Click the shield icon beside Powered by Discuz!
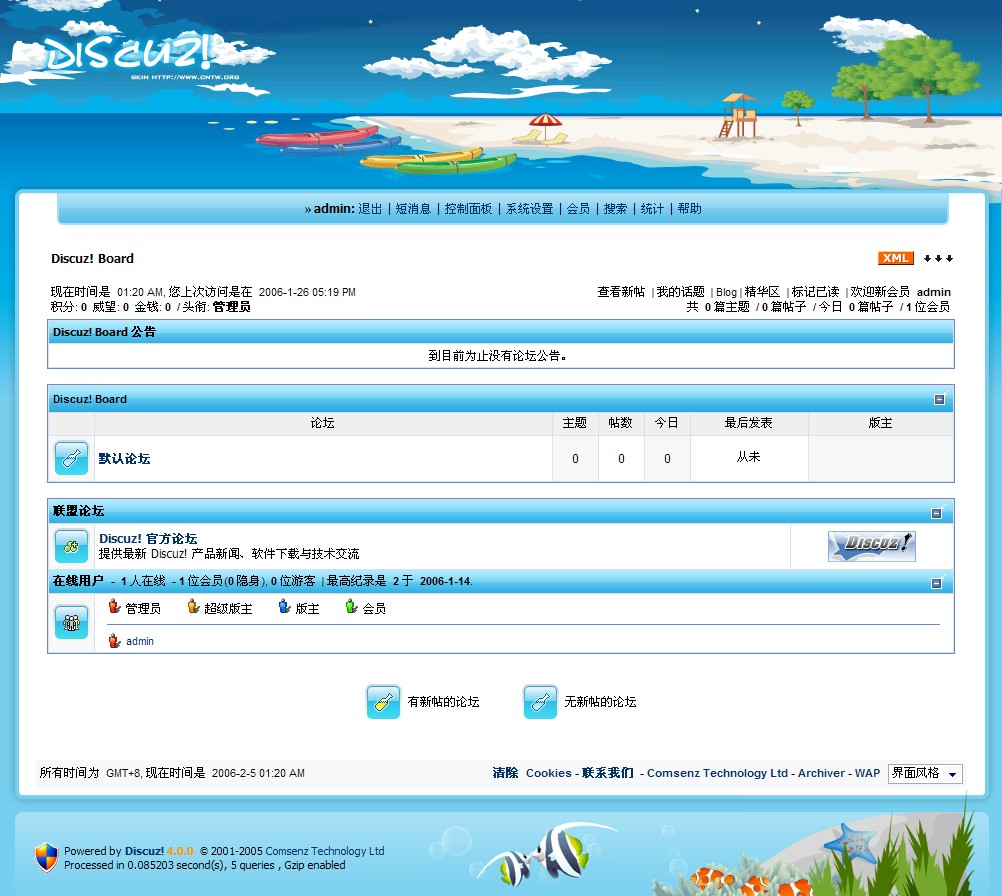 46,857
